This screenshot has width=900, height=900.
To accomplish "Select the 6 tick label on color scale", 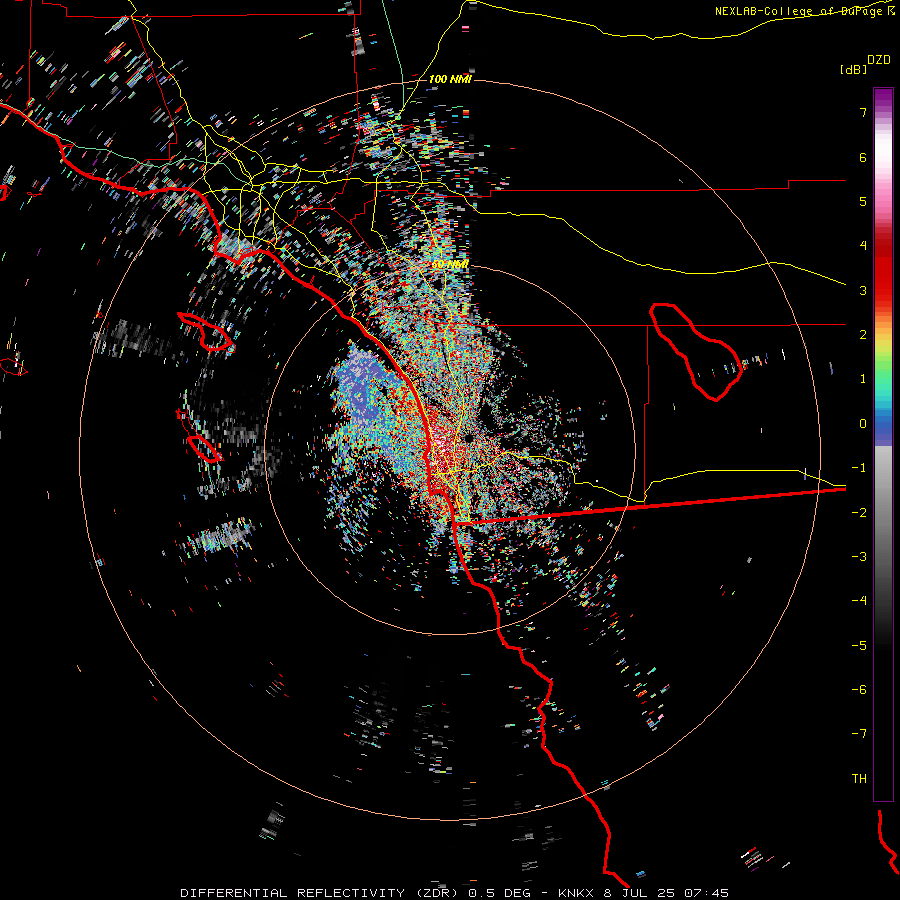I will point(863,157).
